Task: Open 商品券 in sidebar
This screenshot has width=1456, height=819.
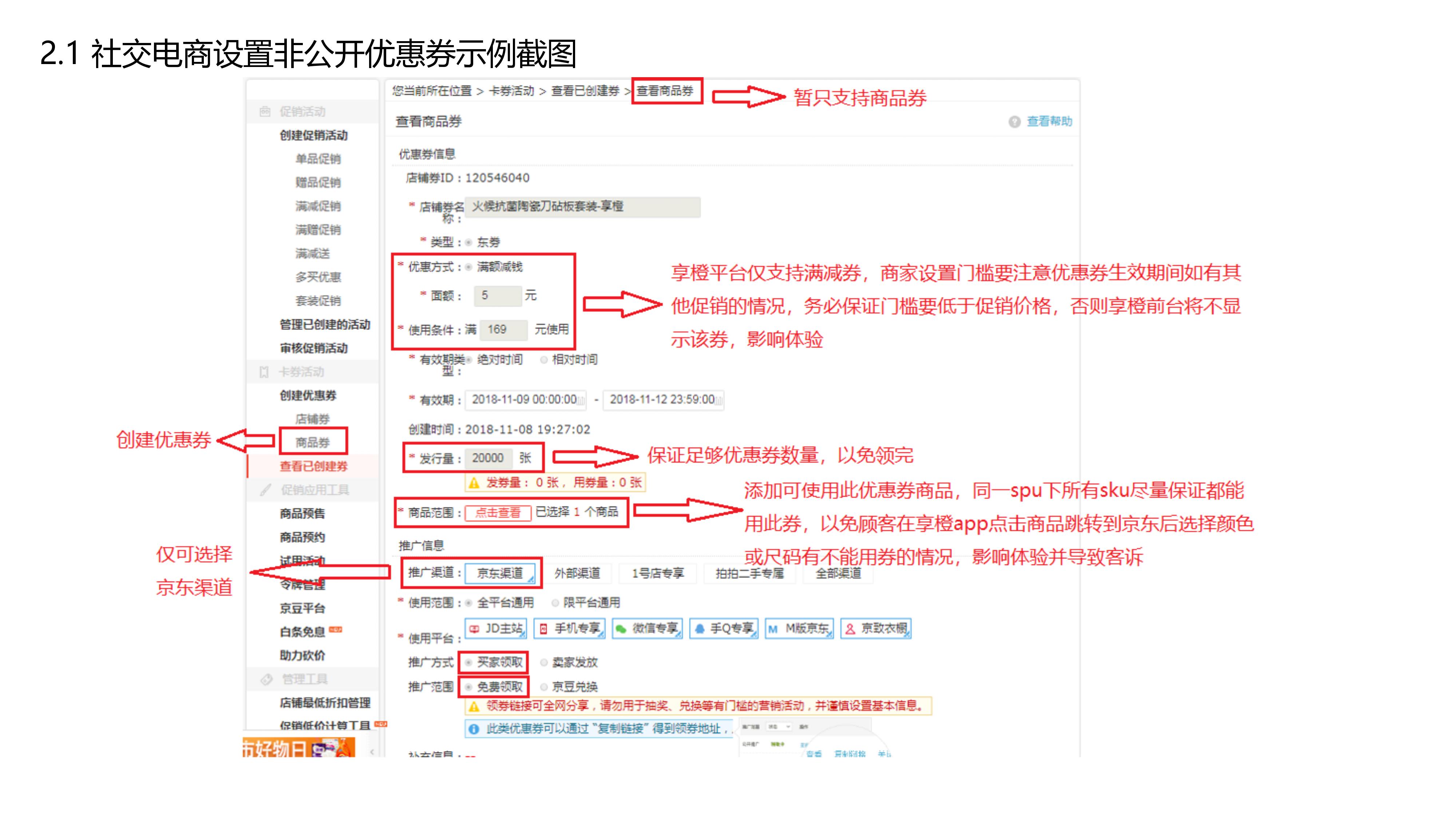Action: click(x=313, y=443)
